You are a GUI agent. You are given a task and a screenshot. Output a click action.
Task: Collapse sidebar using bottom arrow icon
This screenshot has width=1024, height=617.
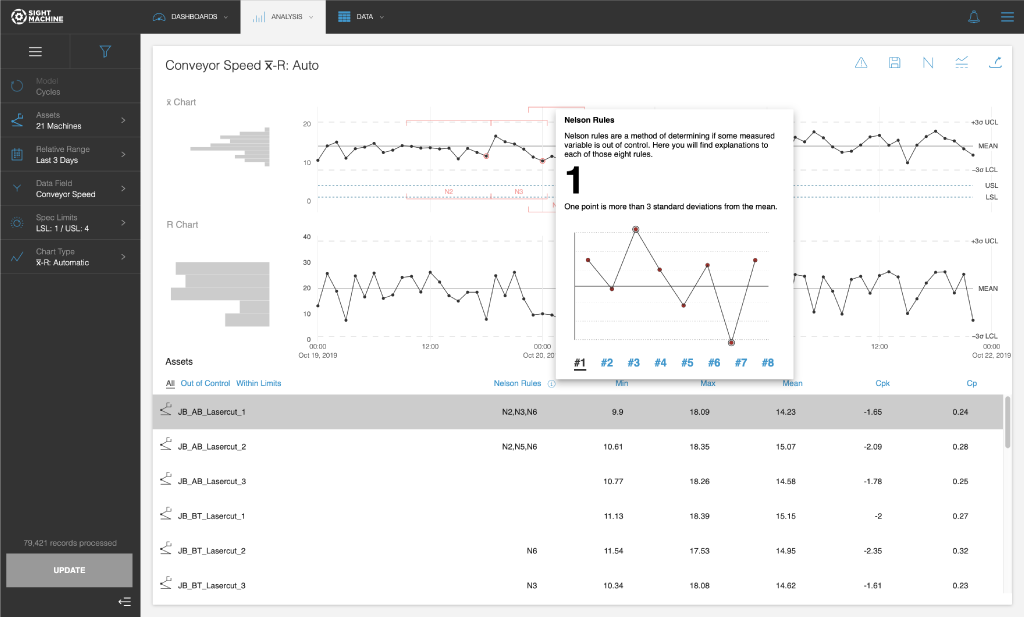124,601
